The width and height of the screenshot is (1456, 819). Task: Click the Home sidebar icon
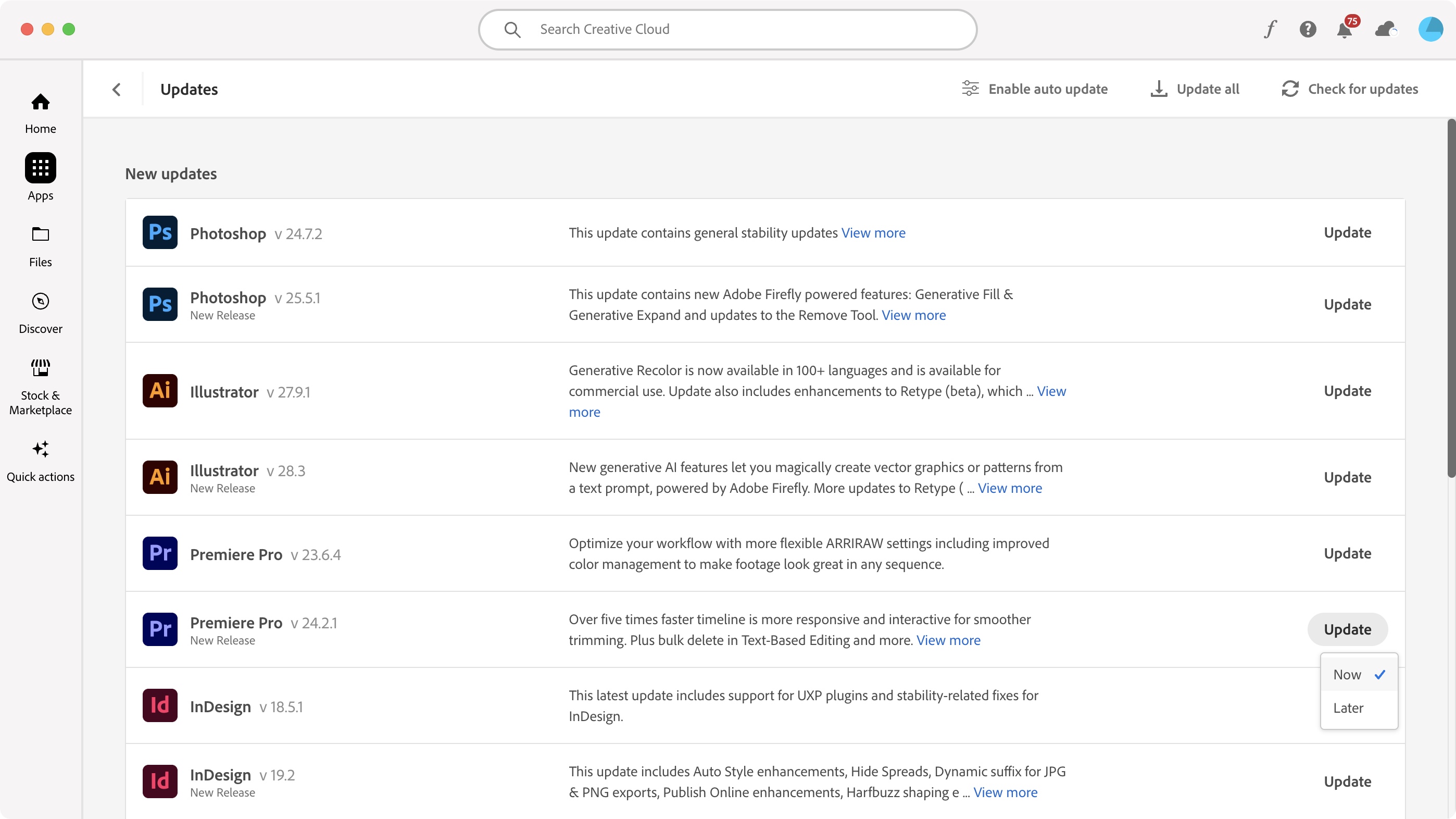pyautogui.click(x=40, y=112)
